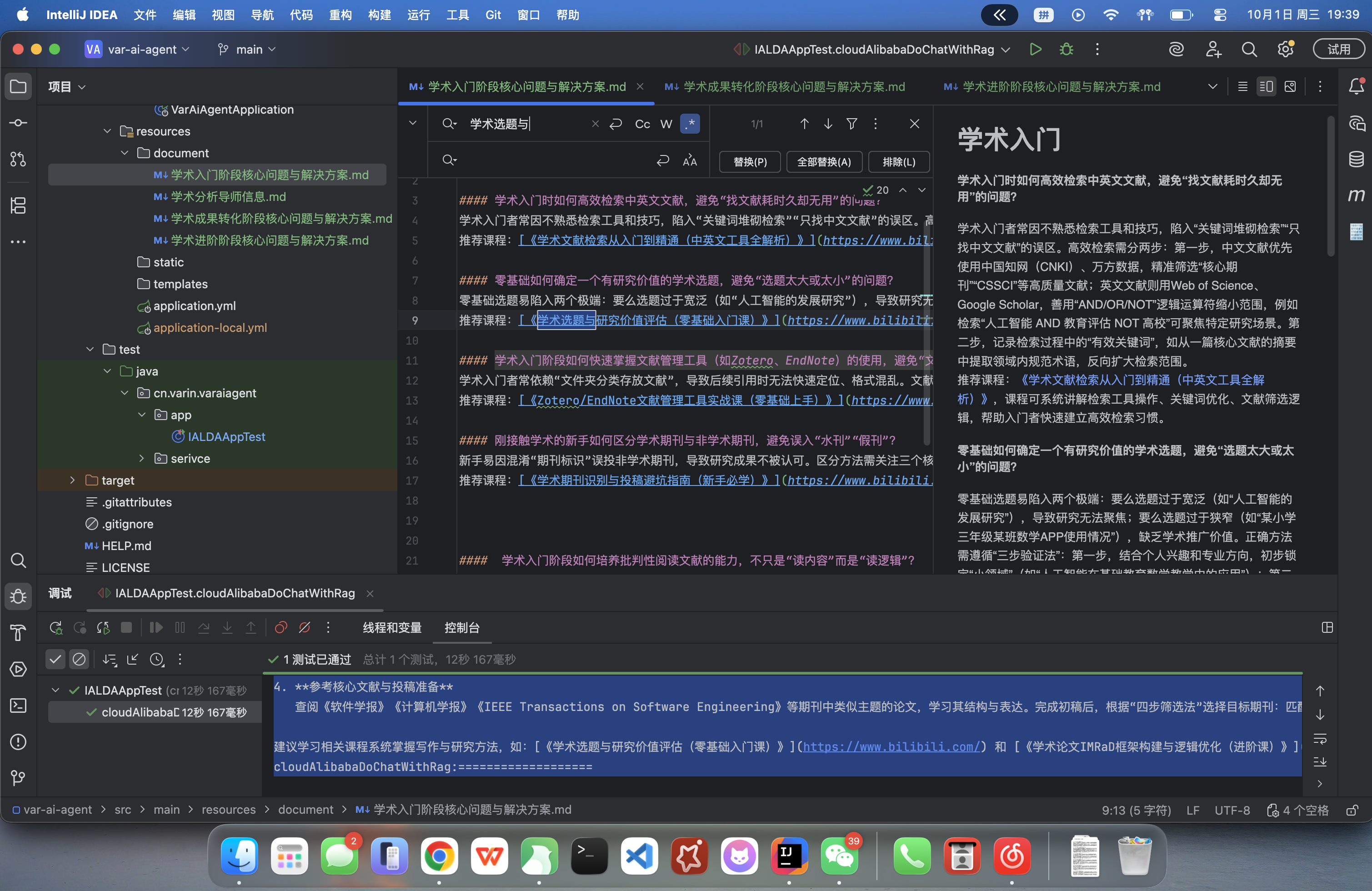The height and width of the screenshot is (891, 1372).
Task: Toggle the Regex search option
Action: pos(690,124)
